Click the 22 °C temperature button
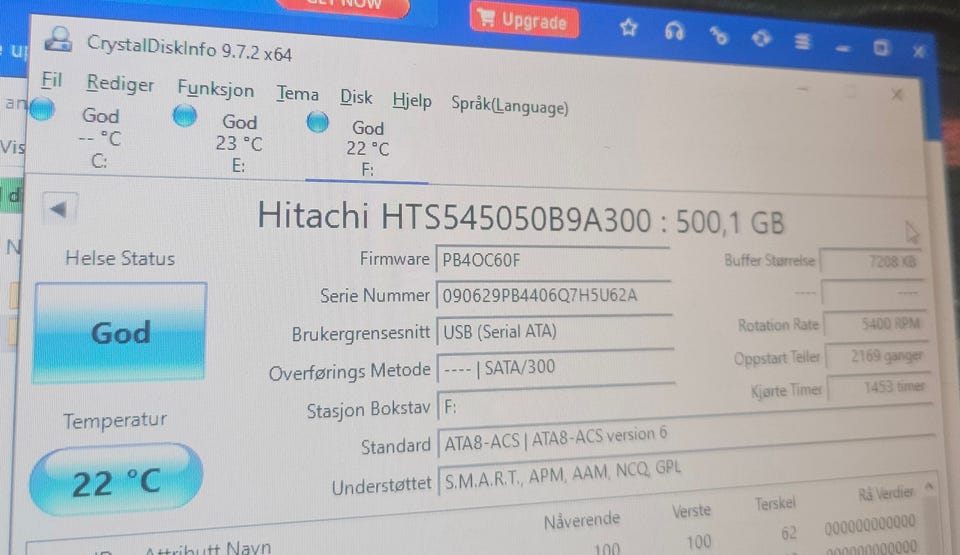960x555 pixels. point(116,480)
